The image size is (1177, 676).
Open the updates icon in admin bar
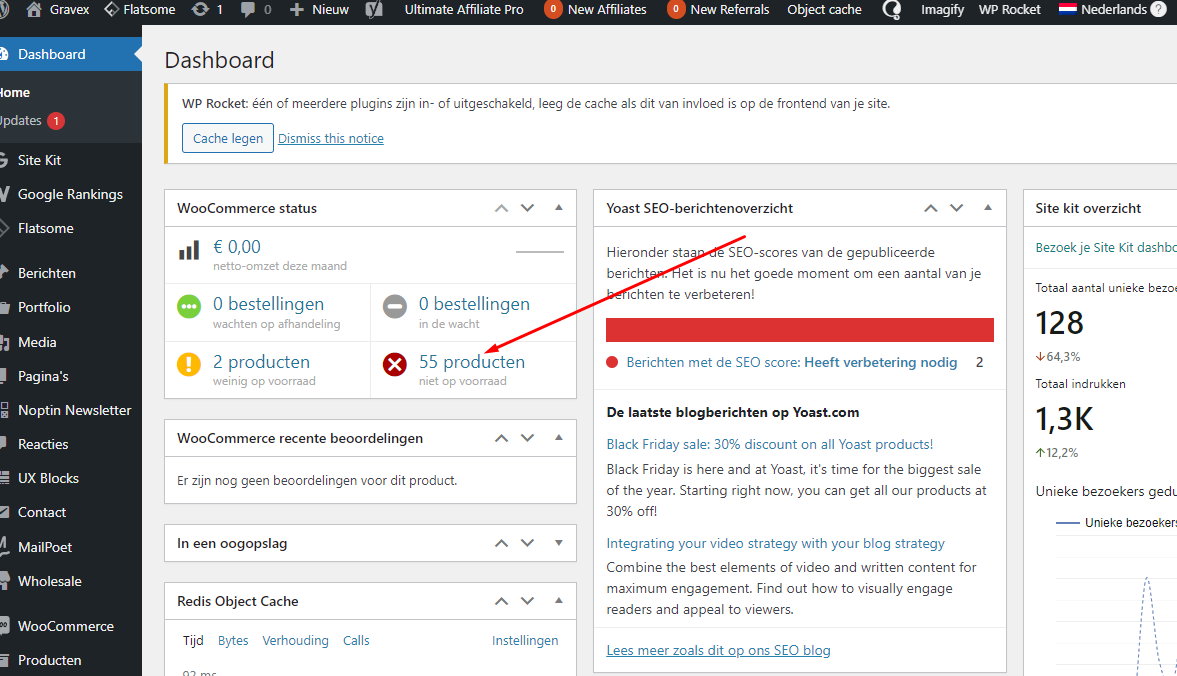point(200,10)
